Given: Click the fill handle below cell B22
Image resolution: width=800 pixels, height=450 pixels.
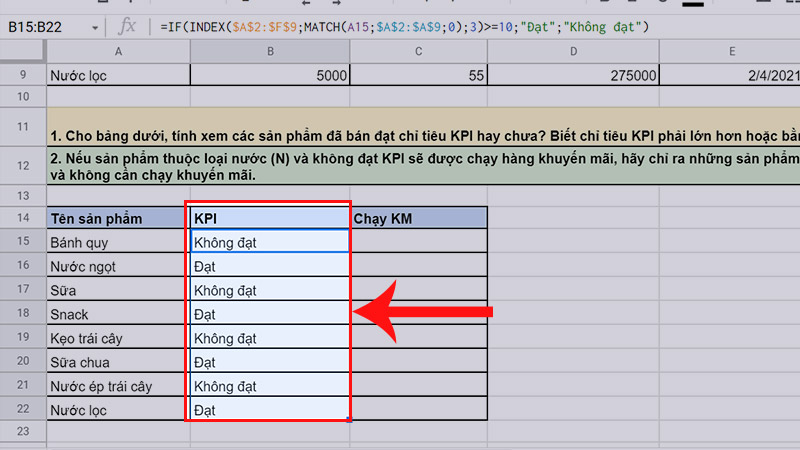Looking at the screenshot, I should (x=349, y=420).
